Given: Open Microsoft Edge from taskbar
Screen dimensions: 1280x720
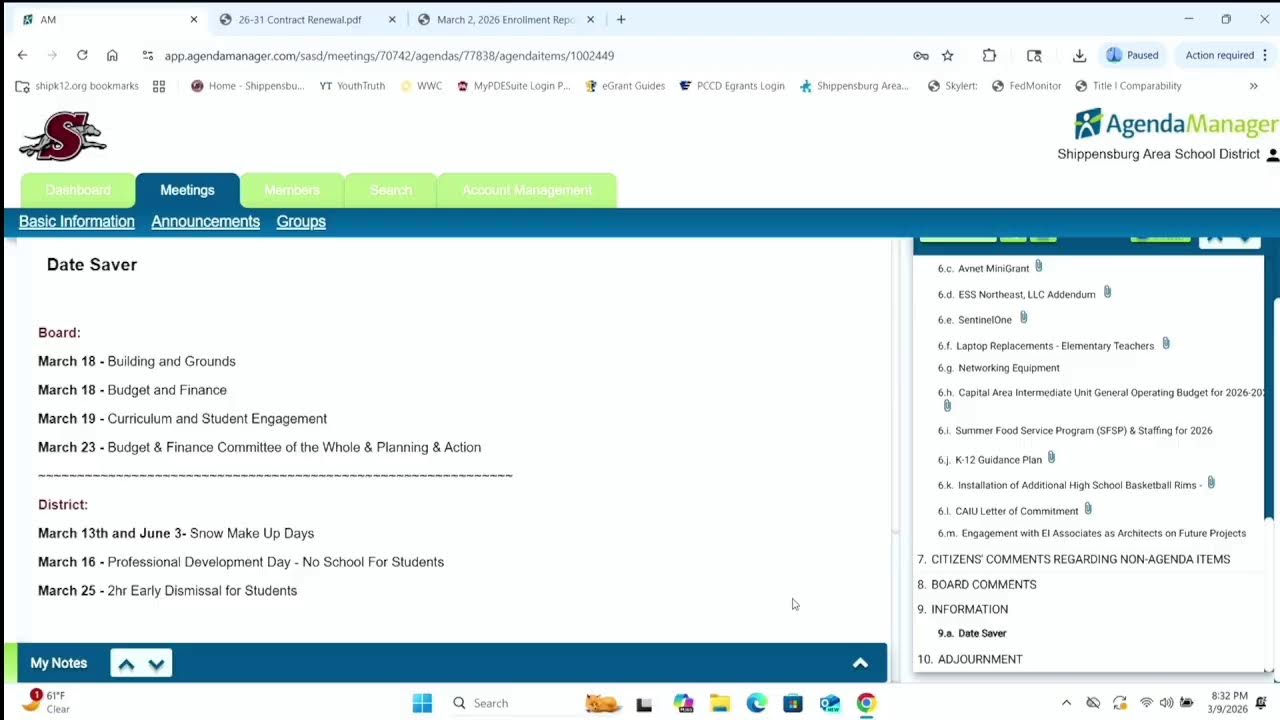Looking at the screenshot, I should (x=756, y=703).
